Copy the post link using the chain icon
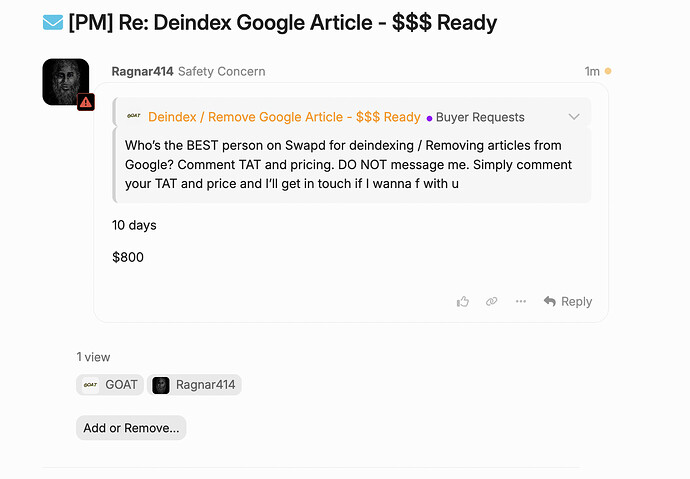The height and width of the screenshot is (479, 690). (491, 301)
